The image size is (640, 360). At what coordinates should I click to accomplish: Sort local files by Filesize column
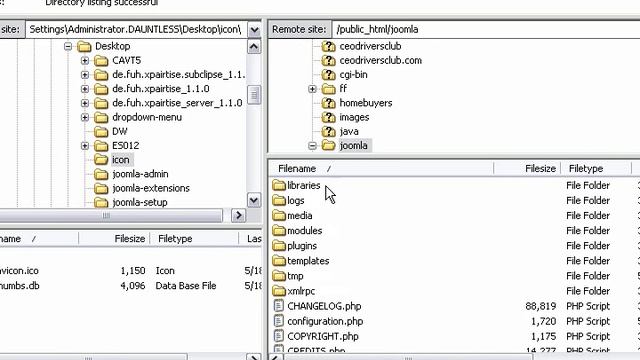click(114, 239)
